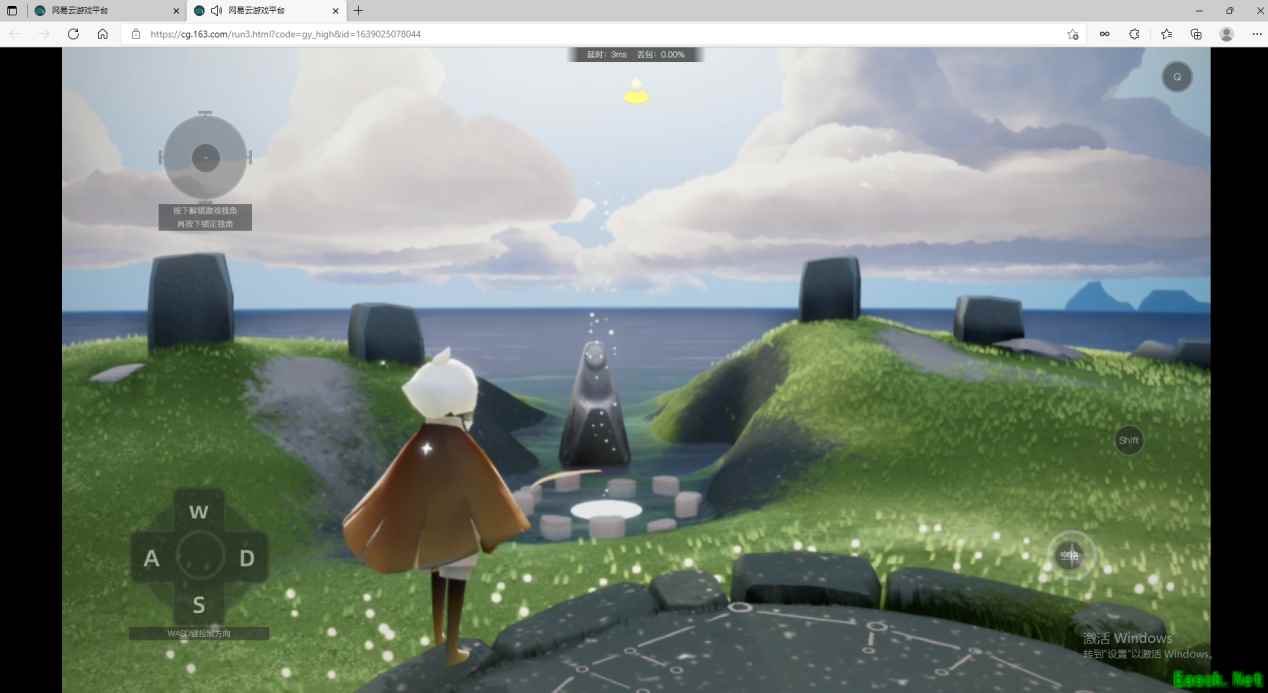Click the space key button near bottom right
1268x693 pixels.
[x=1071, y=555]
